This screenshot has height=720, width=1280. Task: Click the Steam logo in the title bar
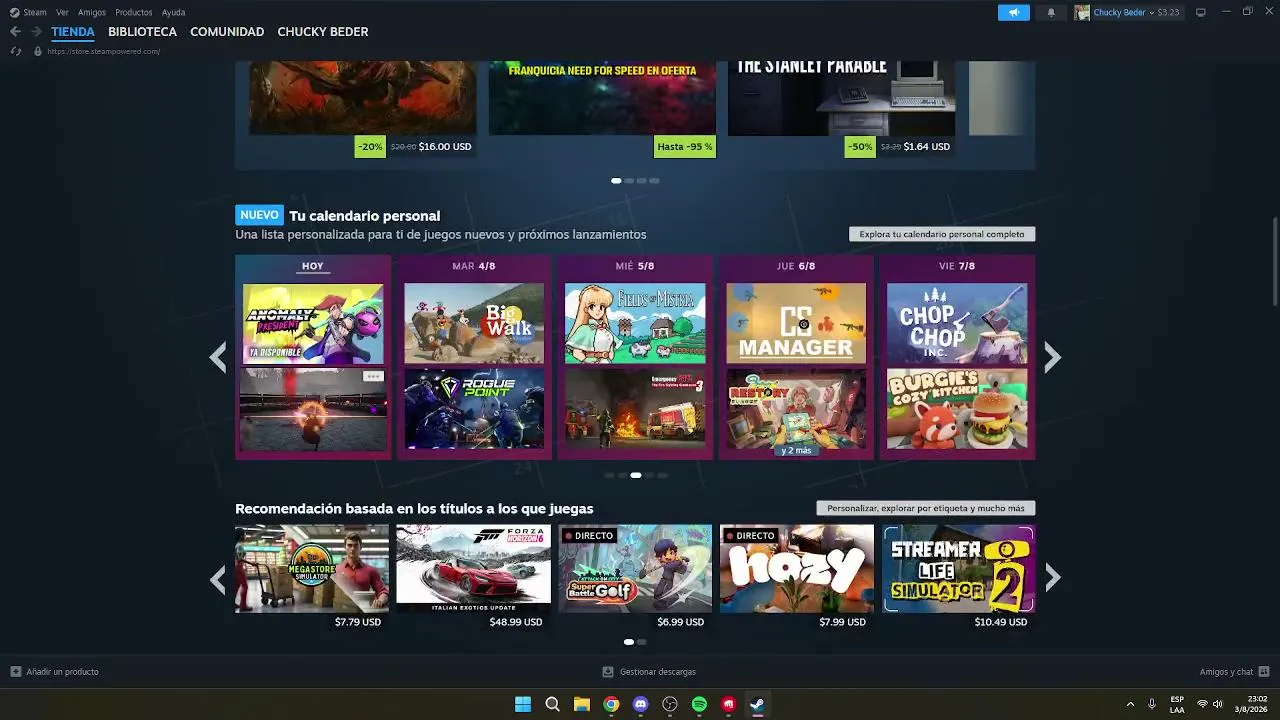pyautogui.click(x=14, y=12)
